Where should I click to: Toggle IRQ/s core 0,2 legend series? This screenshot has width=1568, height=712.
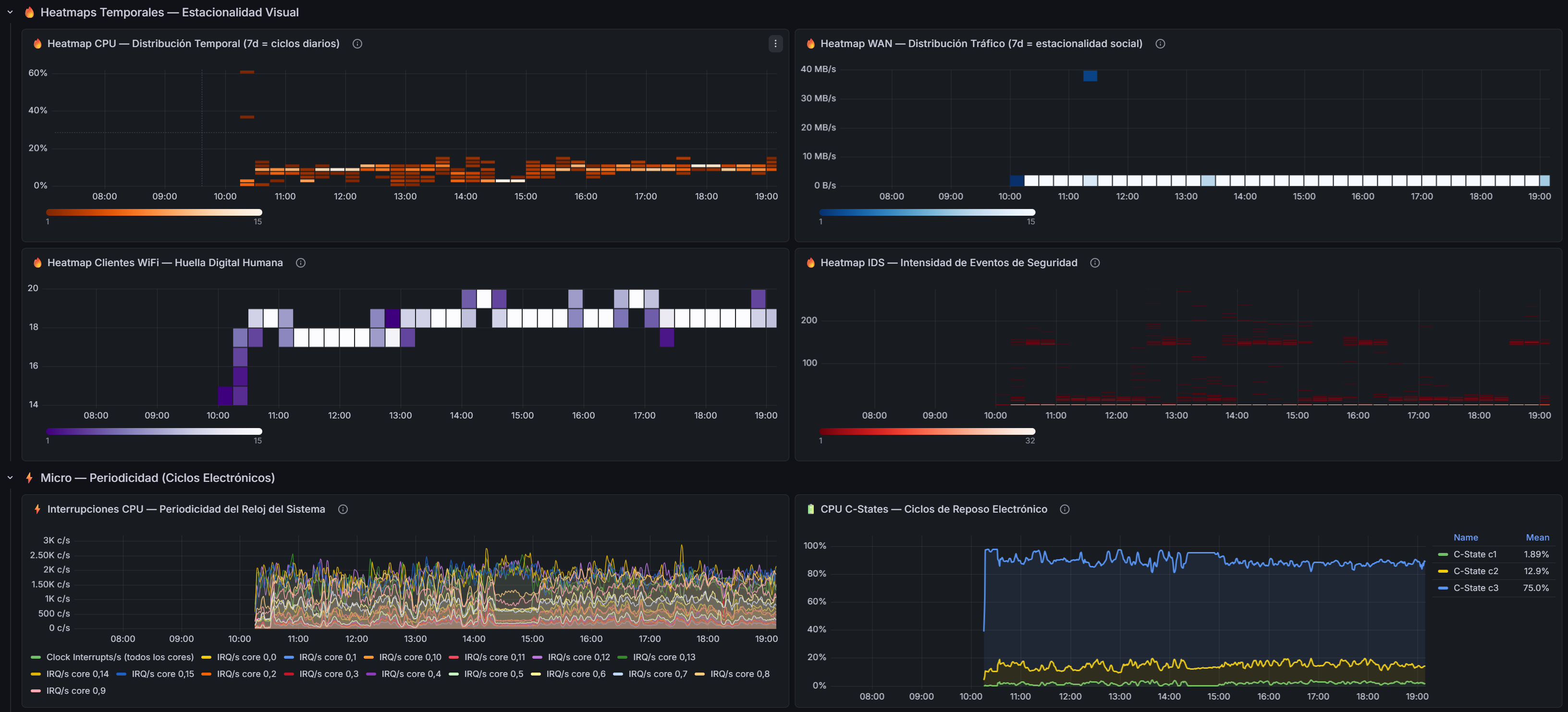coord(246,674)
